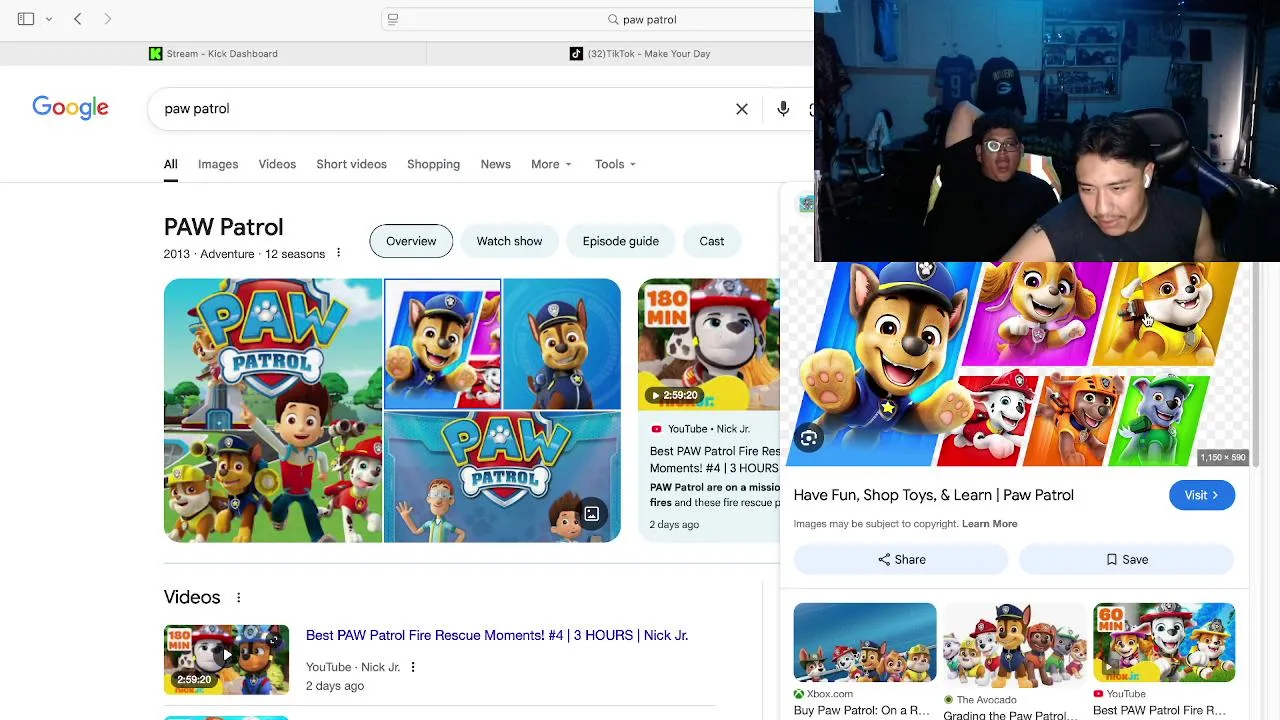Open the News results tab
The height and width of the screenshot is (720, 1280).
[495, 164]
